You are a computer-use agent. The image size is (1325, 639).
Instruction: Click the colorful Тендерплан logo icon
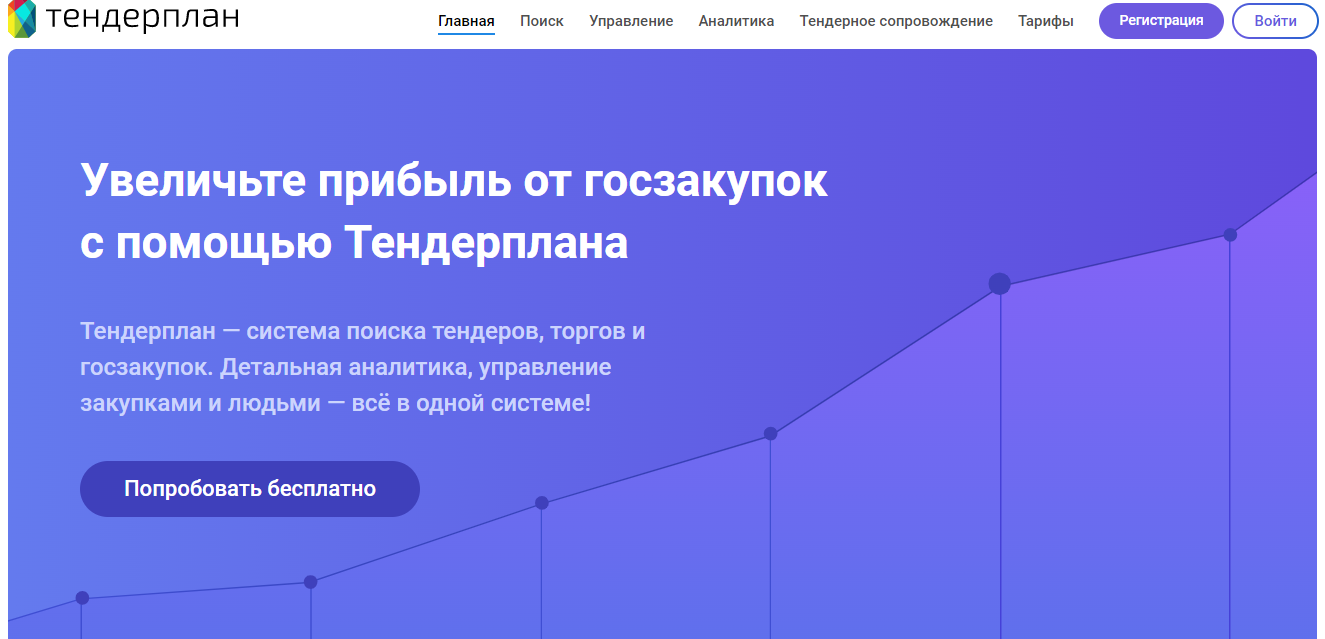click(x=21, y=18)
